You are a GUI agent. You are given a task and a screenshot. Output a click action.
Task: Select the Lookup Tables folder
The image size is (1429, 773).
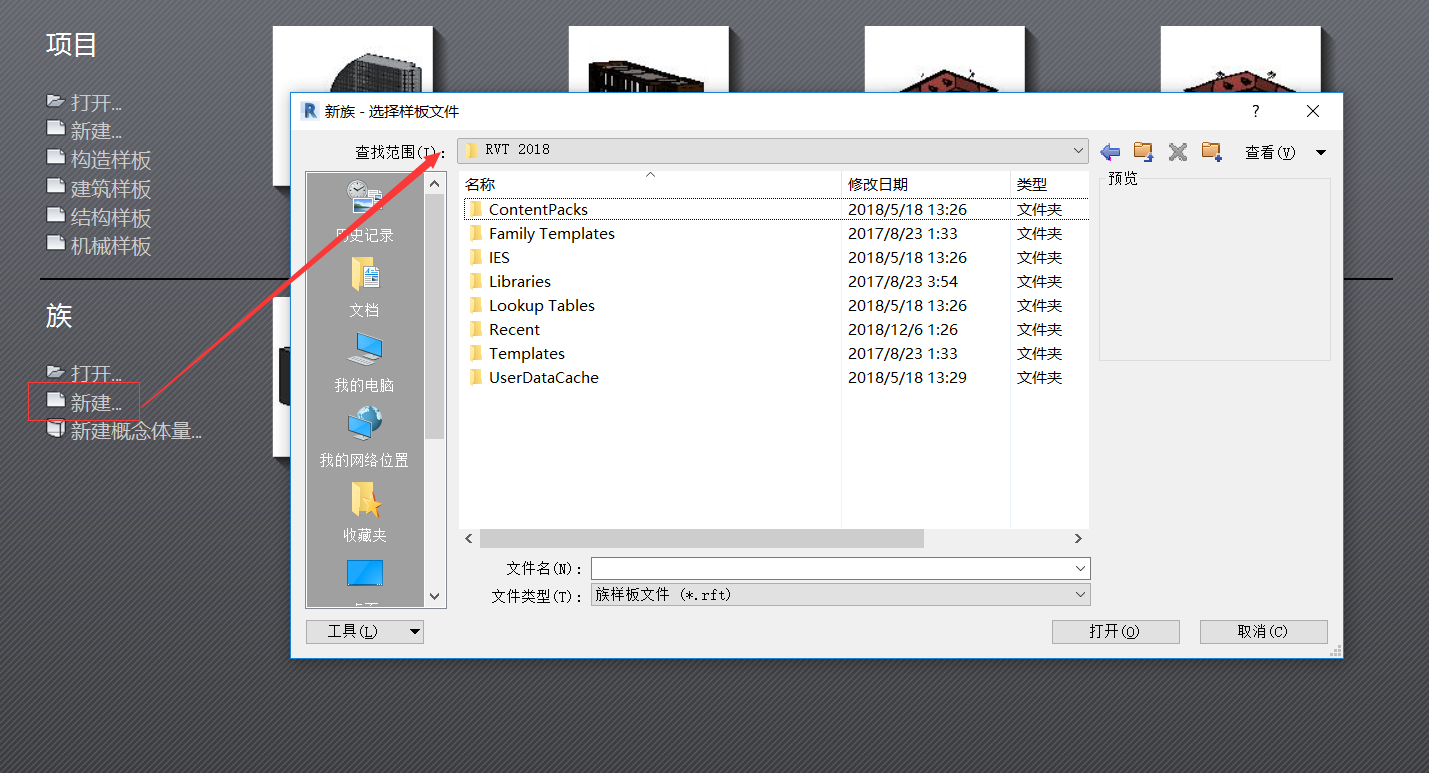[x=531, y=306]
